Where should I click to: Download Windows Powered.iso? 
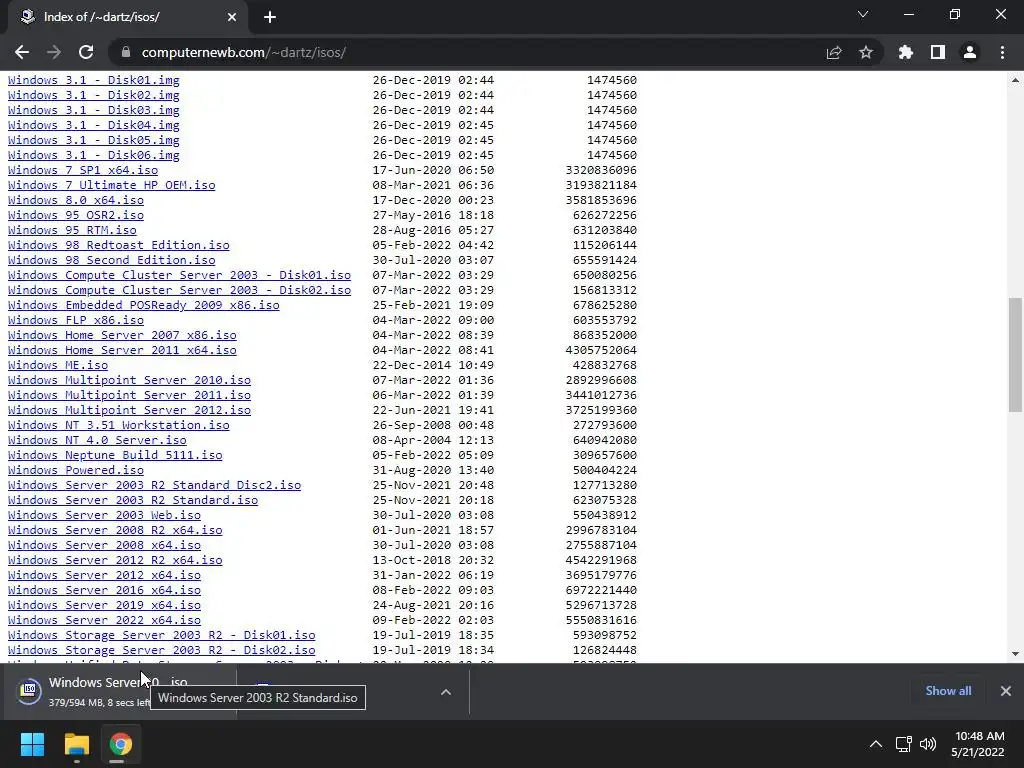click(x=76, y=471)
